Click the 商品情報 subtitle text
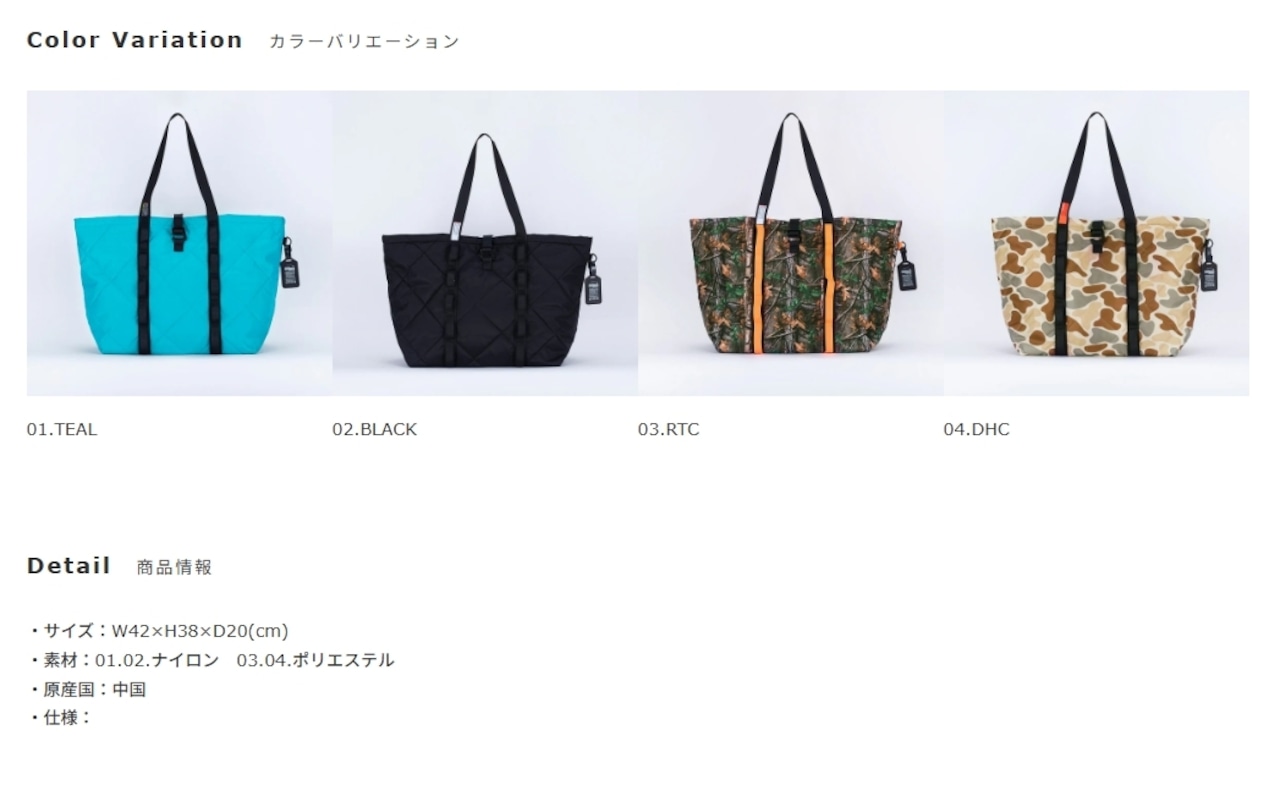Screen dimensions: 1280x785 174,567
